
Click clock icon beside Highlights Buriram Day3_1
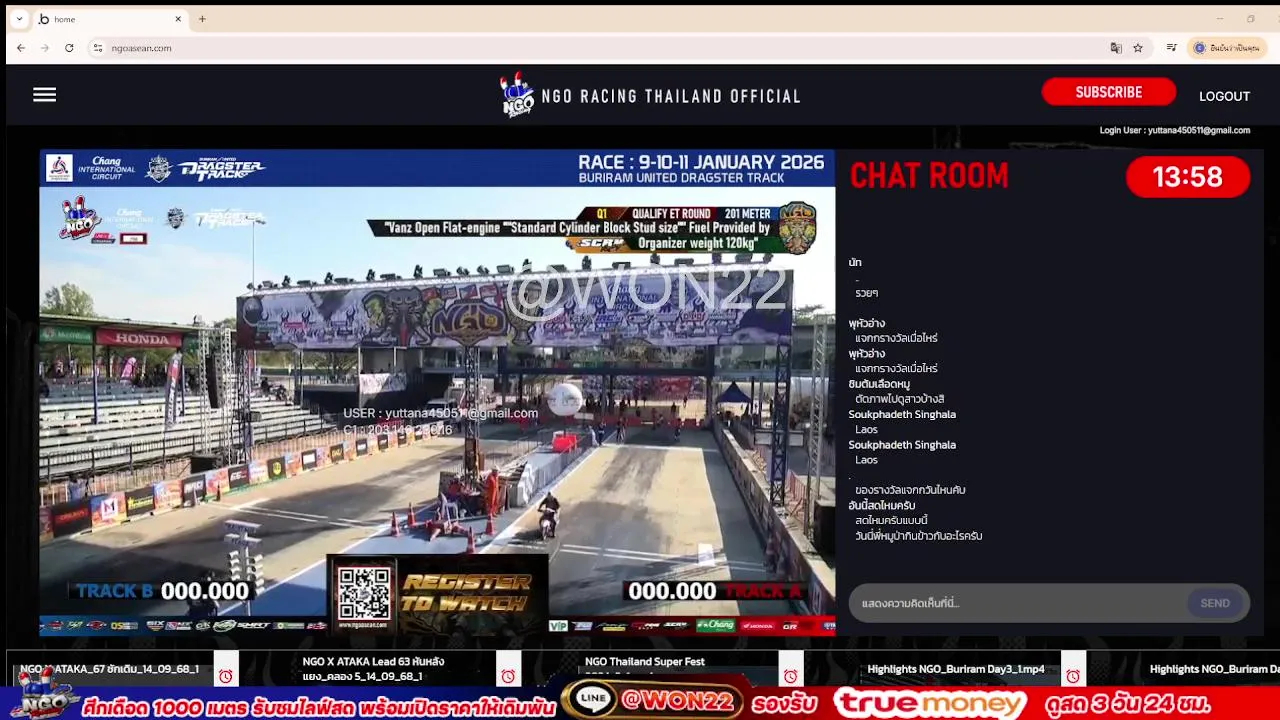1073,676
